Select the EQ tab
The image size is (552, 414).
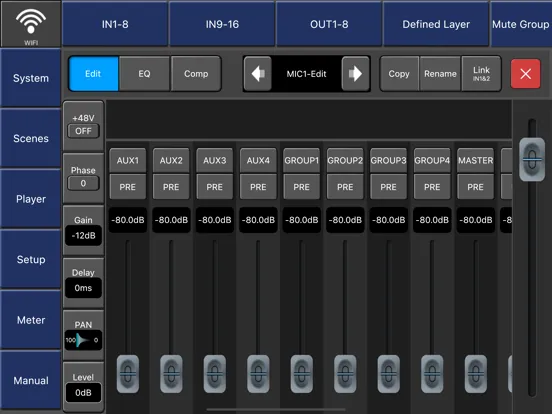(144, 74)
